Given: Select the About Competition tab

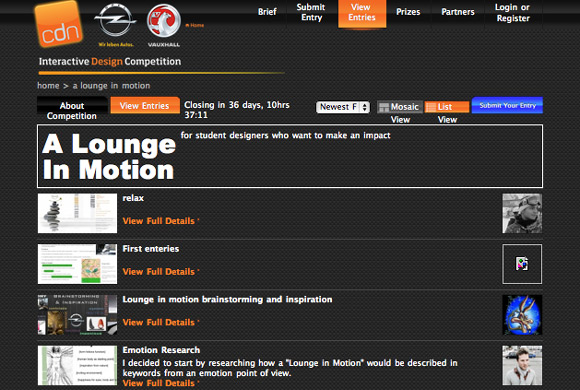Looking at the screenshot, I should pos(72,111).
